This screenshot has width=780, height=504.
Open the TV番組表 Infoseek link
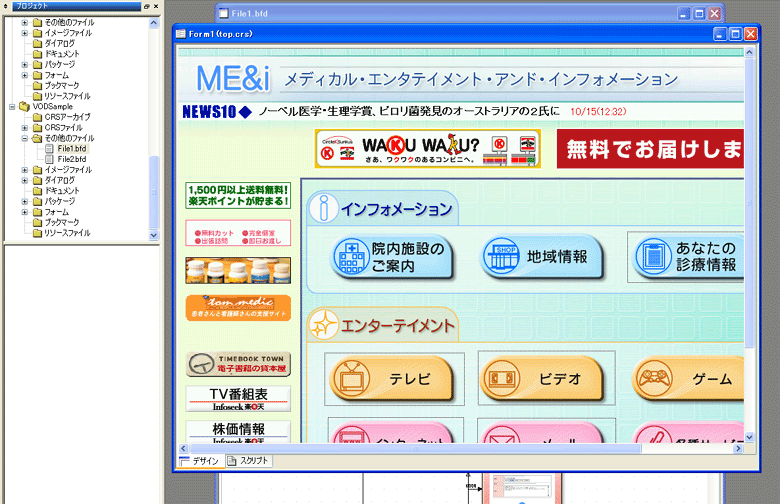pos(238,399)
